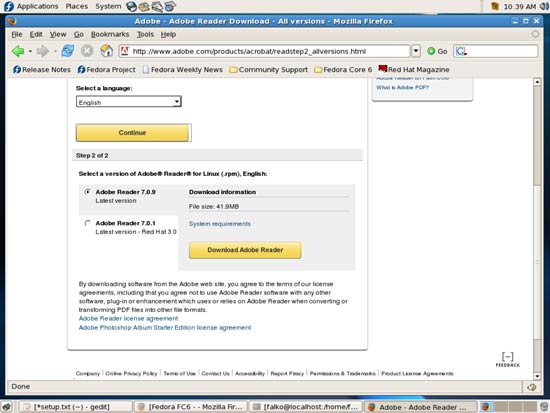This screenshot has width=550, height=413.
Task: Open the Red Hat Magazine bookmark
Action: [414, 69]
